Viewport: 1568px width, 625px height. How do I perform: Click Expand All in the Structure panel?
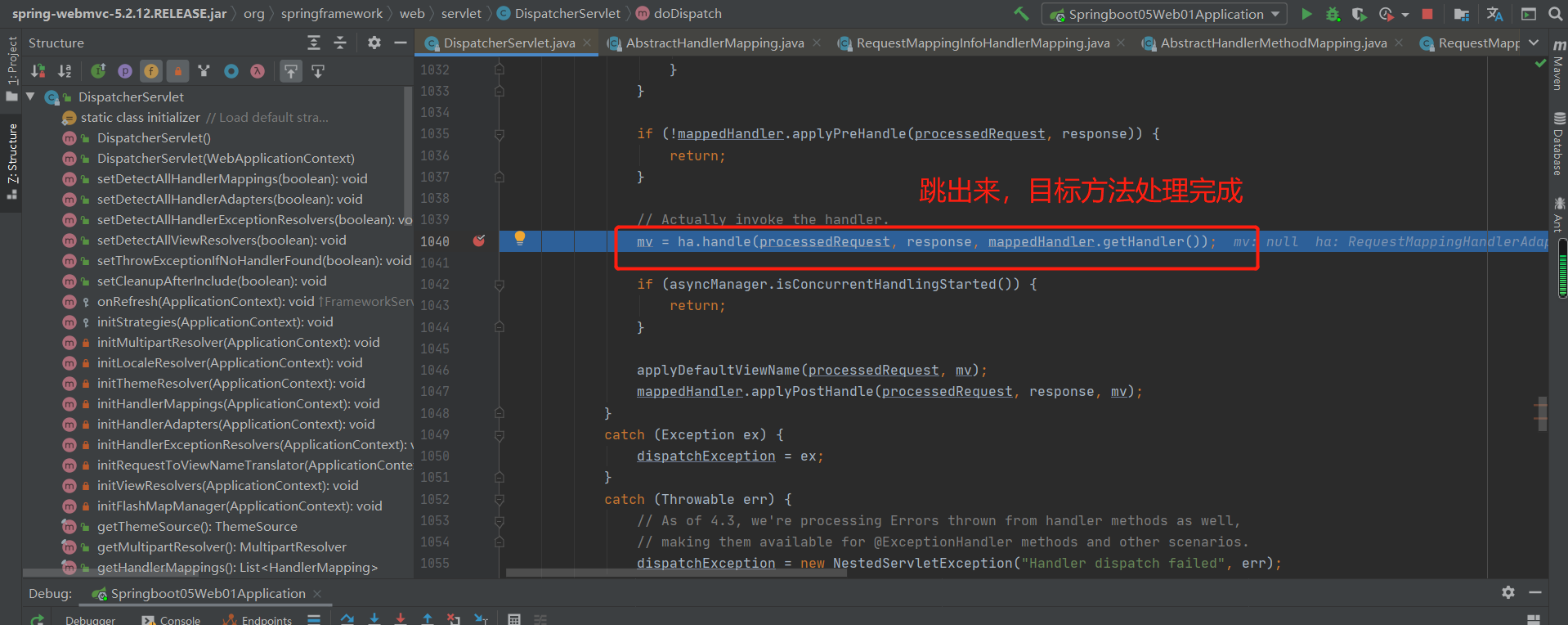pos(314,43)
